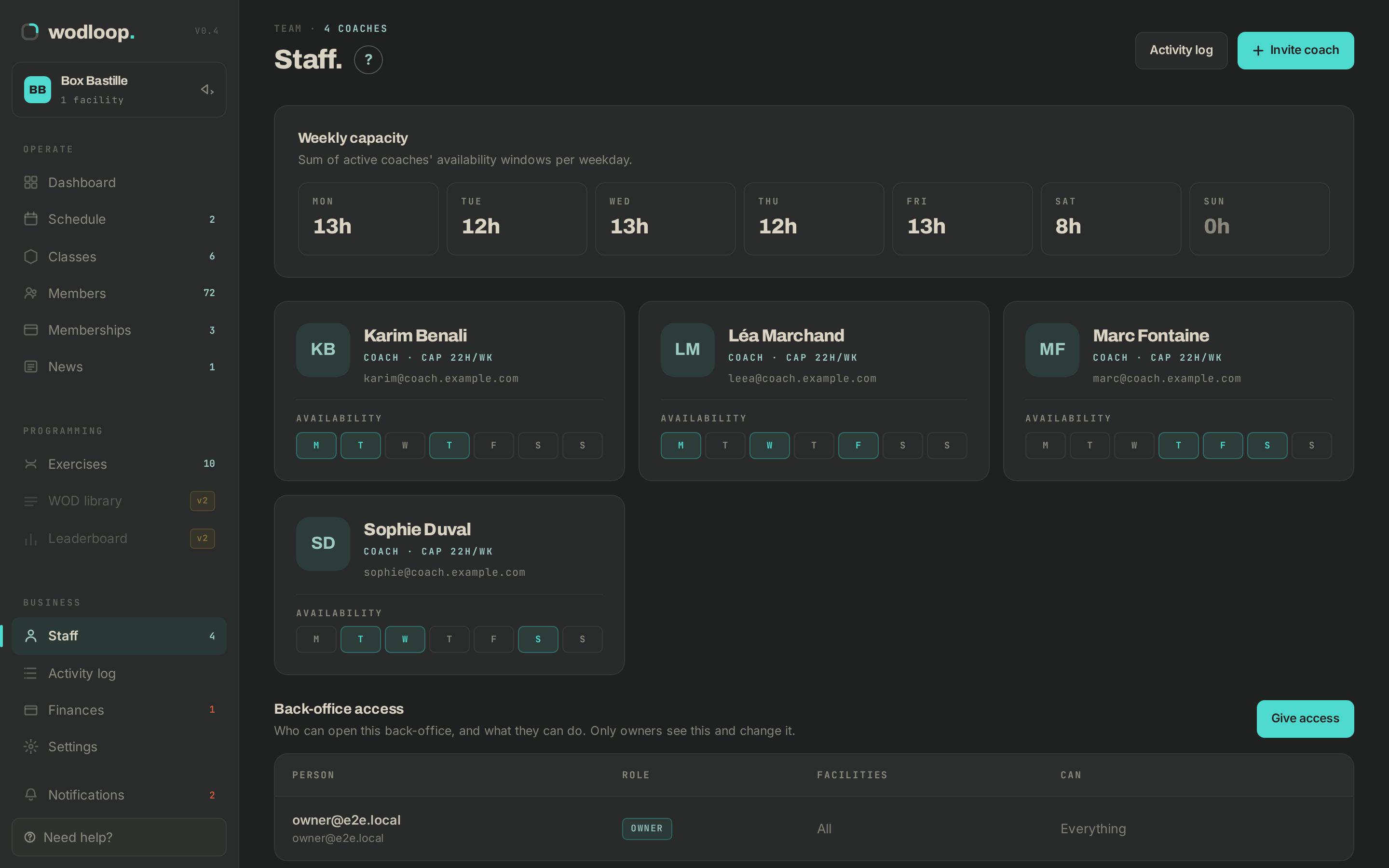Click the Notifications bell icon
Viewport: 1389px width, 868px height.
point(31,795)
